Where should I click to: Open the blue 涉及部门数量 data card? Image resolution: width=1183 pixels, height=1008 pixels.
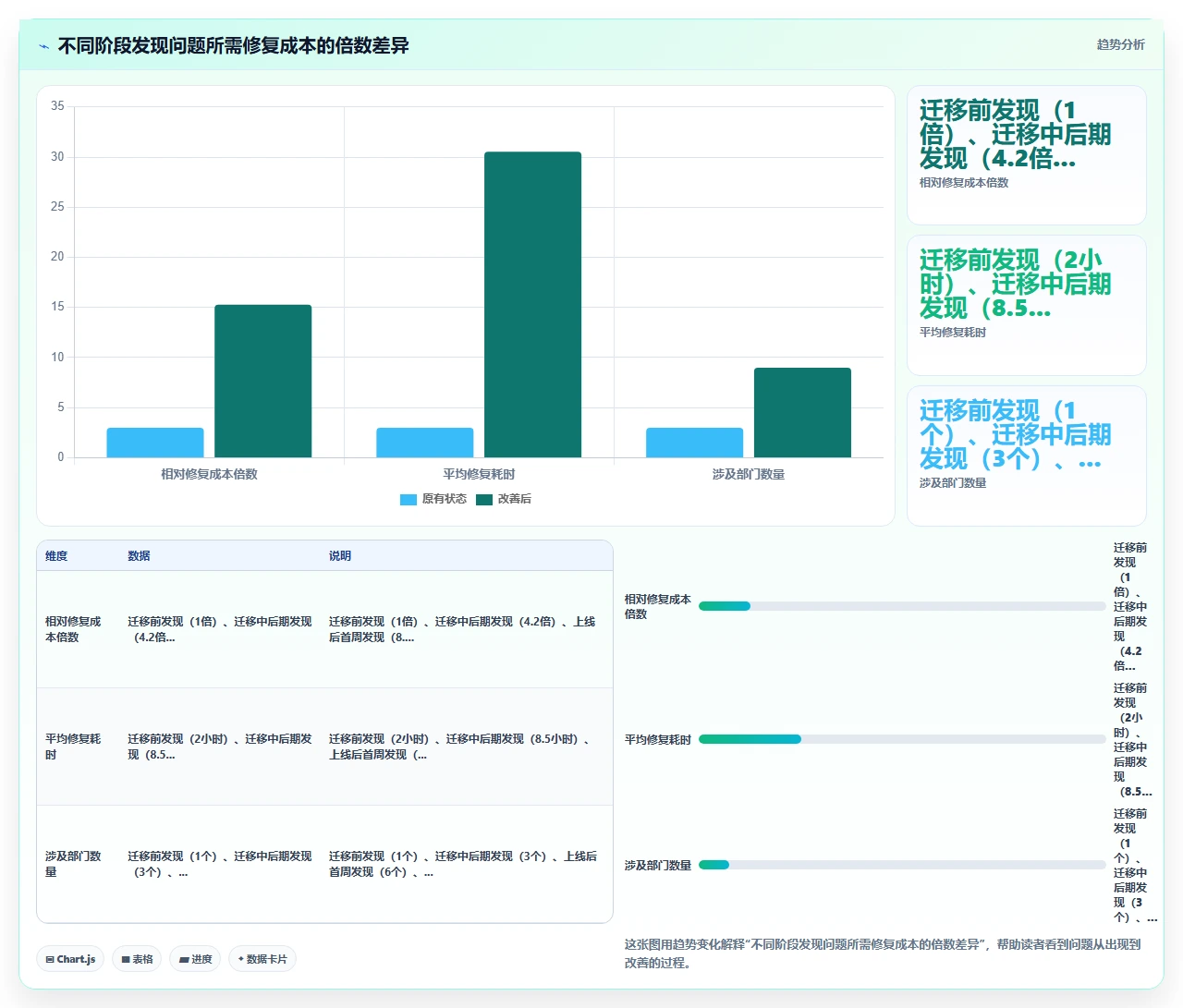[1027, 455]
